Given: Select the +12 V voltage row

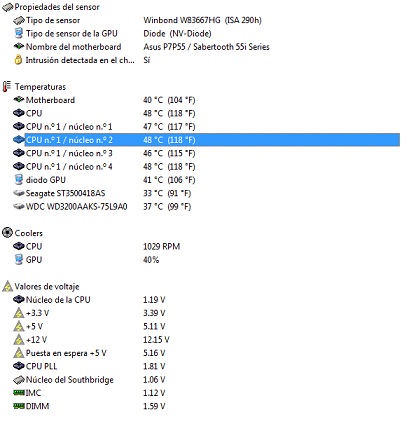Looking at the screenshot, I should pyautogui.click(x=206, y=340).
